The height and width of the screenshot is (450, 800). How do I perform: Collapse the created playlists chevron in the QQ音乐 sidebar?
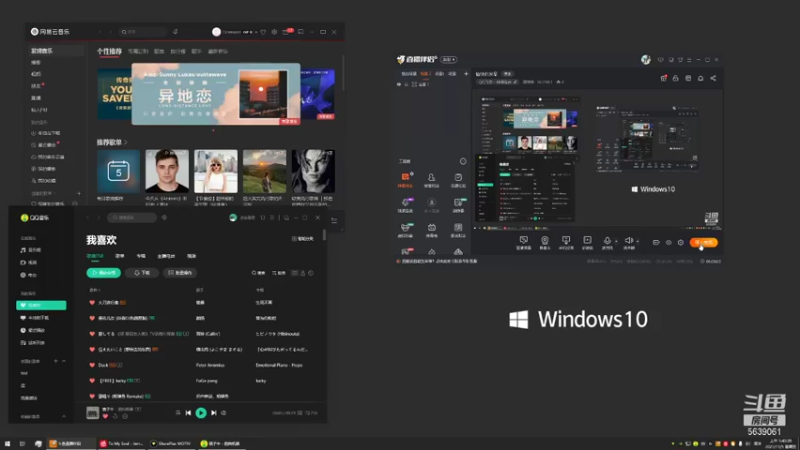[64, 361]
